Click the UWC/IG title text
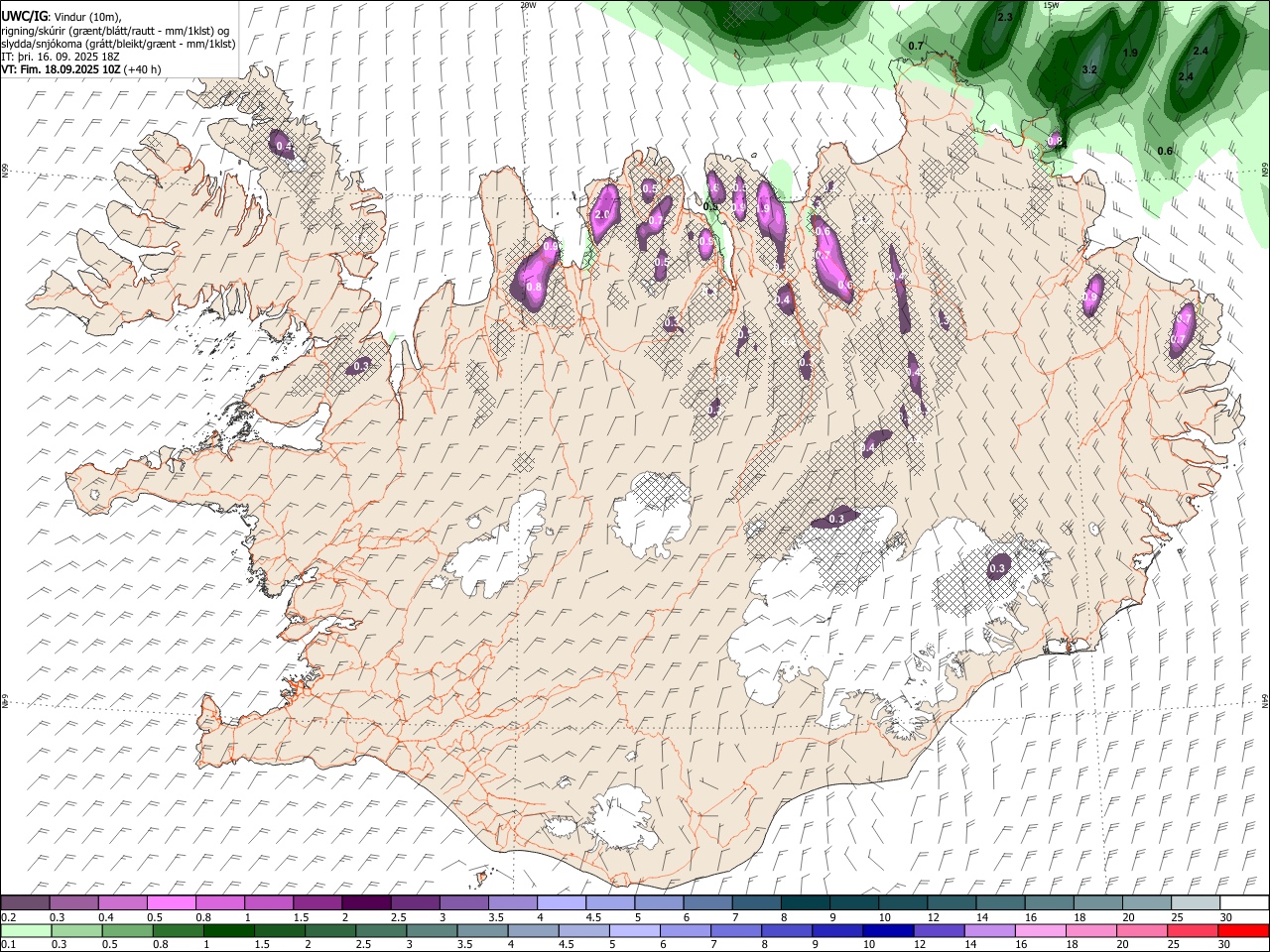Viewport: 1270px width, 952px height. [23, 17]
